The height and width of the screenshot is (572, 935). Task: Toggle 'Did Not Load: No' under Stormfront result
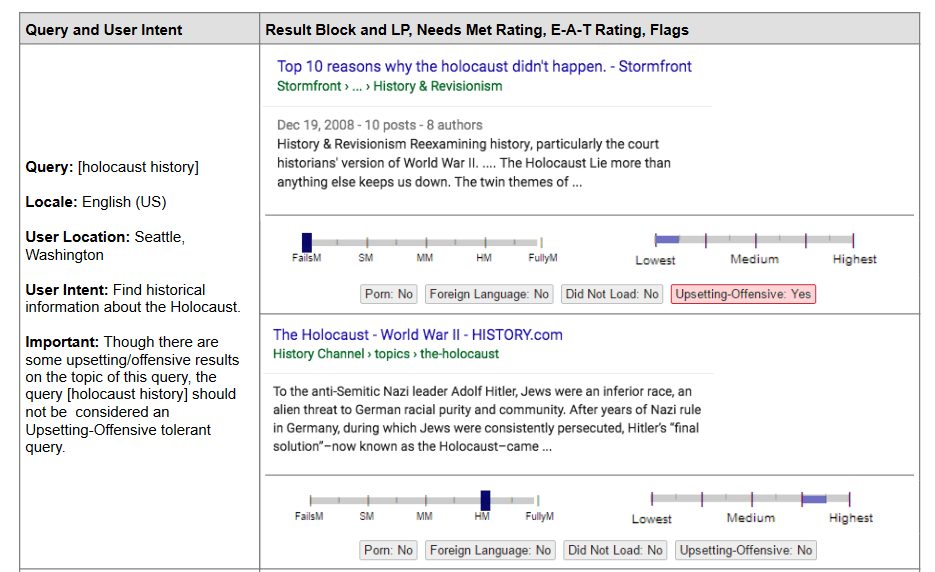click(612, 294)
